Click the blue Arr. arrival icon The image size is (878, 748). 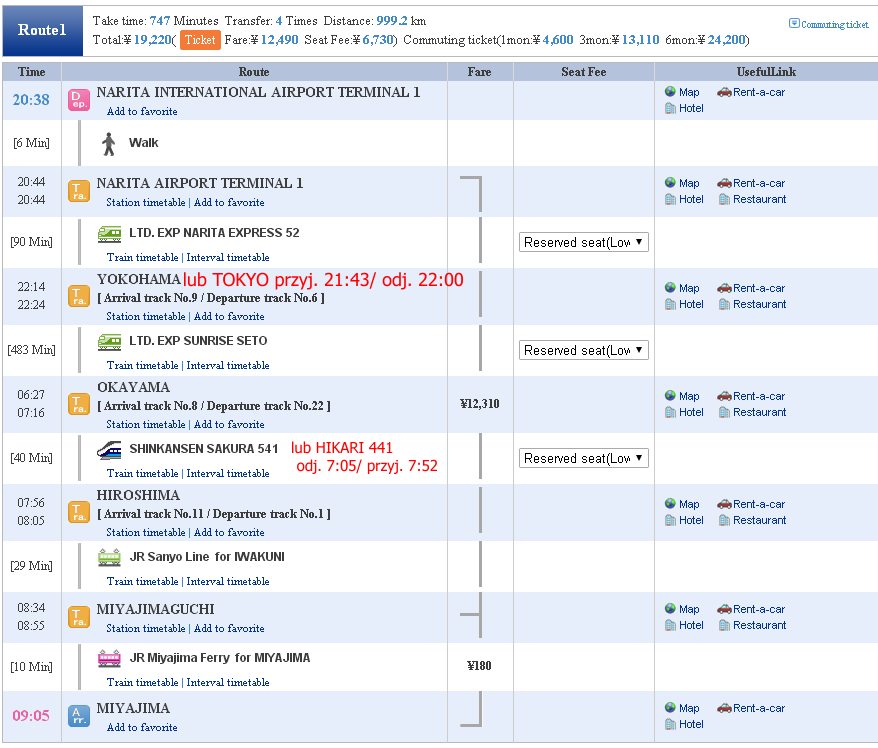pyautogui.click(x=79, y=716)
